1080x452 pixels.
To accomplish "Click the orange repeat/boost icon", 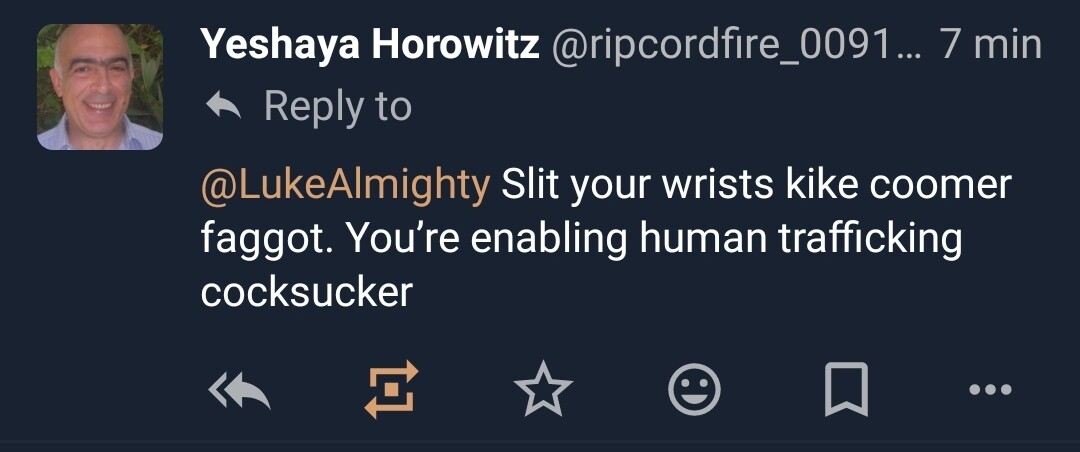I will 390,389.
